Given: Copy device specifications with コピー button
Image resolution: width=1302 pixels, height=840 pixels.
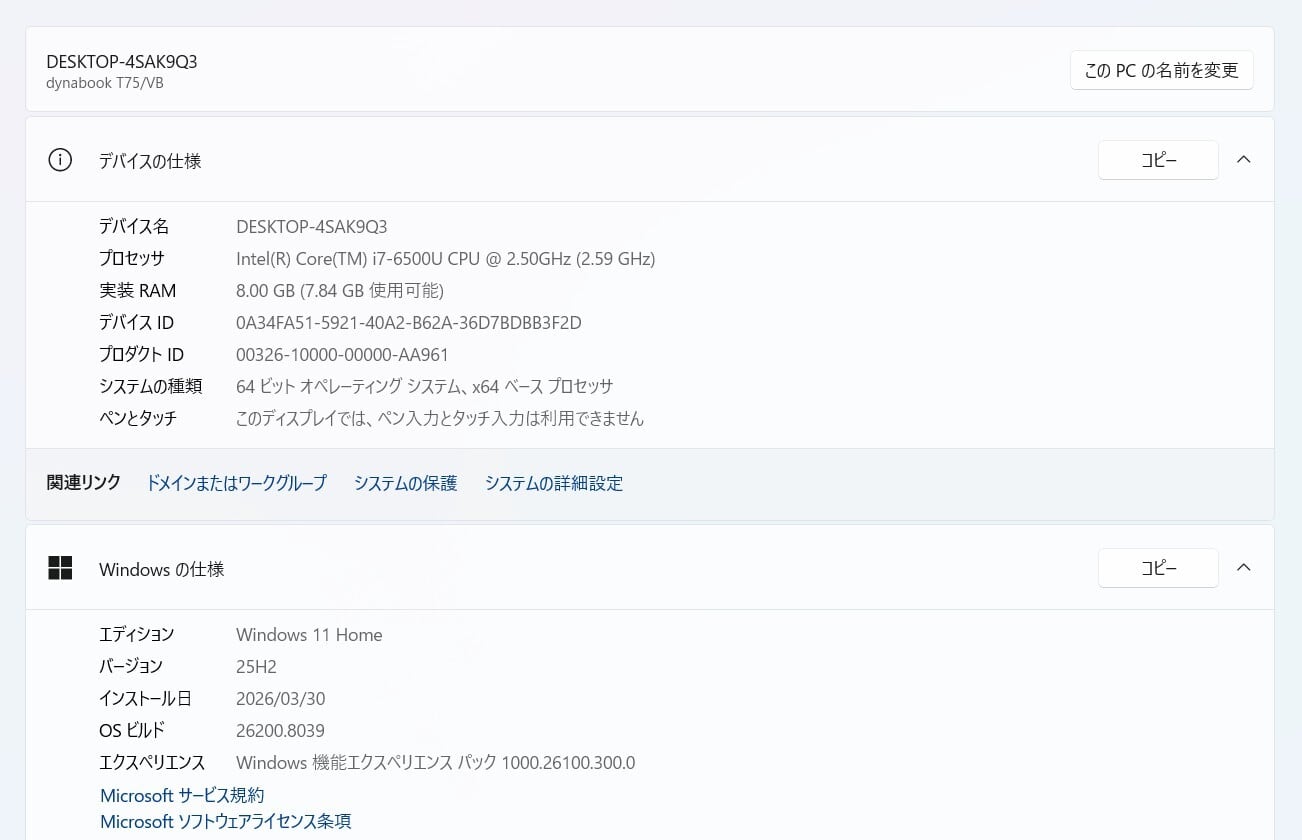Looking at the screenshot, I should point(1158,160).
